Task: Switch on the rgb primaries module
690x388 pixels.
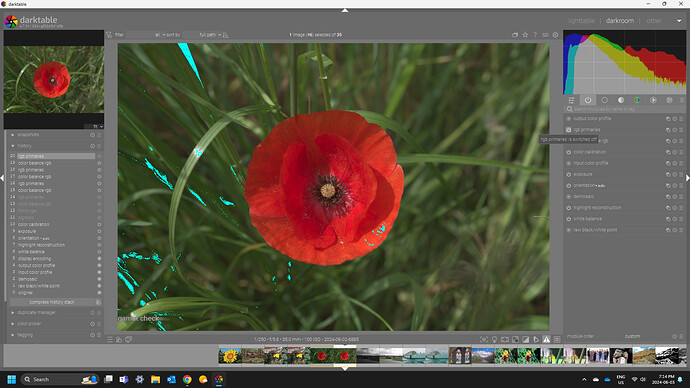Action: pyautogui.click(x=569, y=130)
